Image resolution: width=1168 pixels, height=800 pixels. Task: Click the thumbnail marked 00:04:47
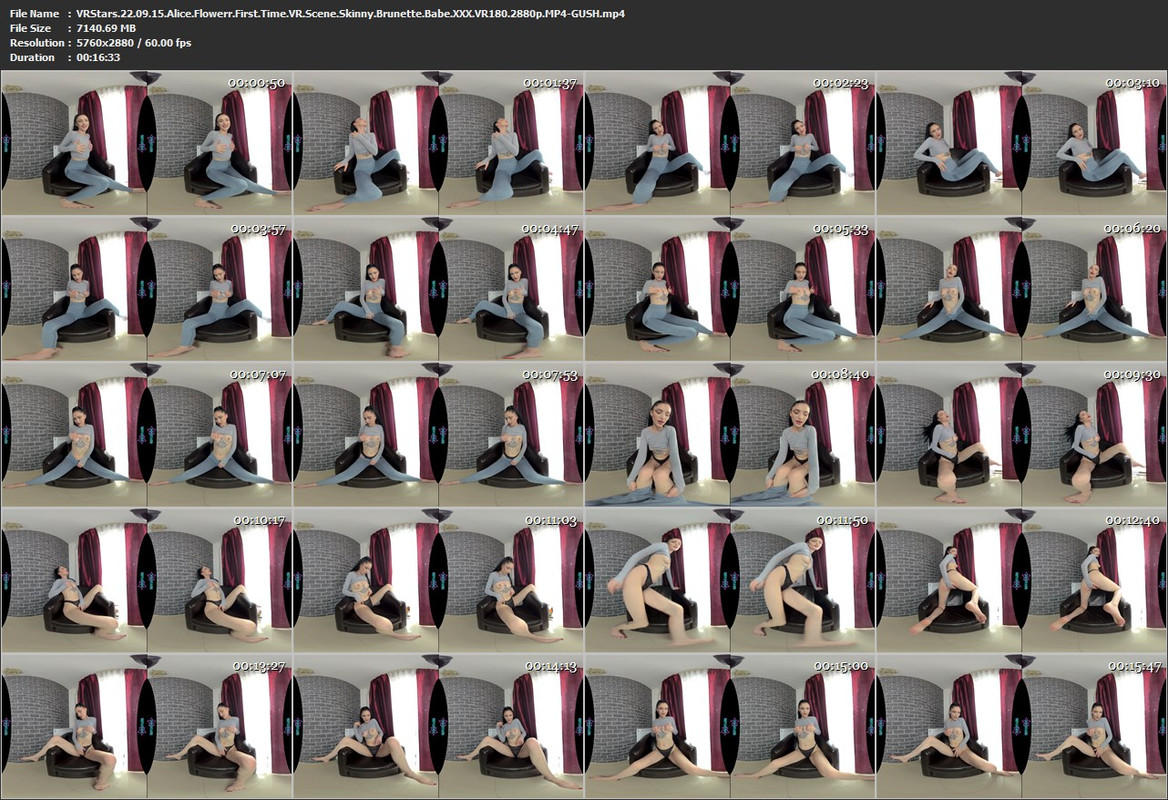click(x=439, y=289)
